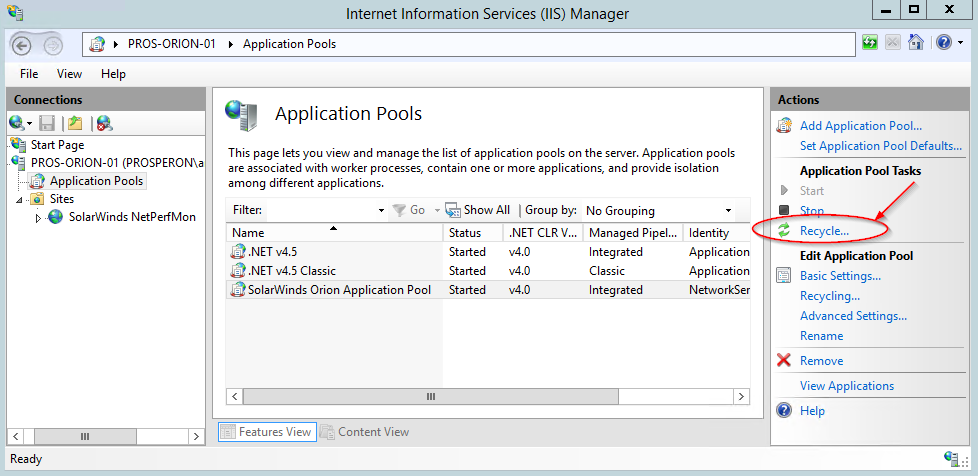Open the View menu
This screenshot has width=978, height=476.
point(69,74)
